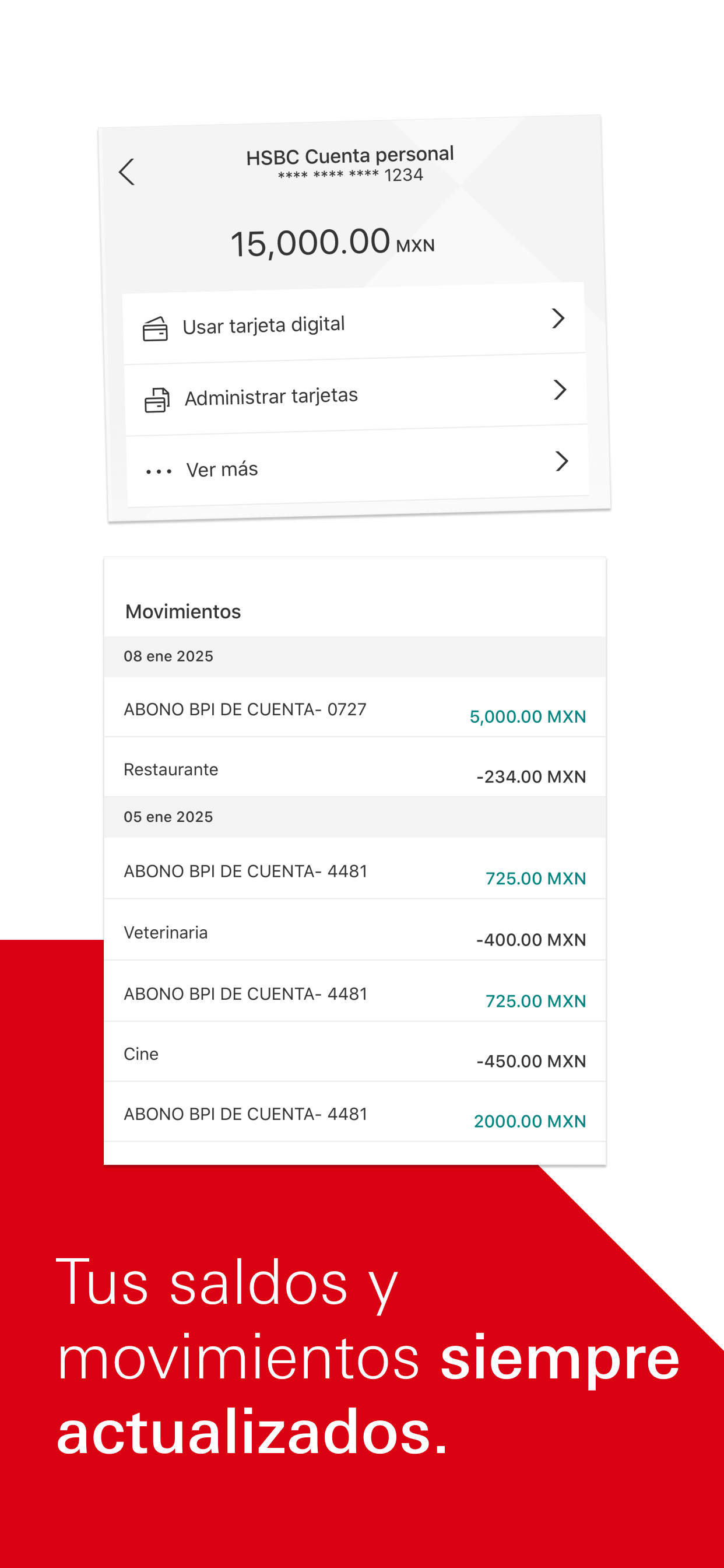The width and height of the screenshot is (724, 1568).
Task: Select Usar tarjeta digital option
Action: (x=354, y=323)
